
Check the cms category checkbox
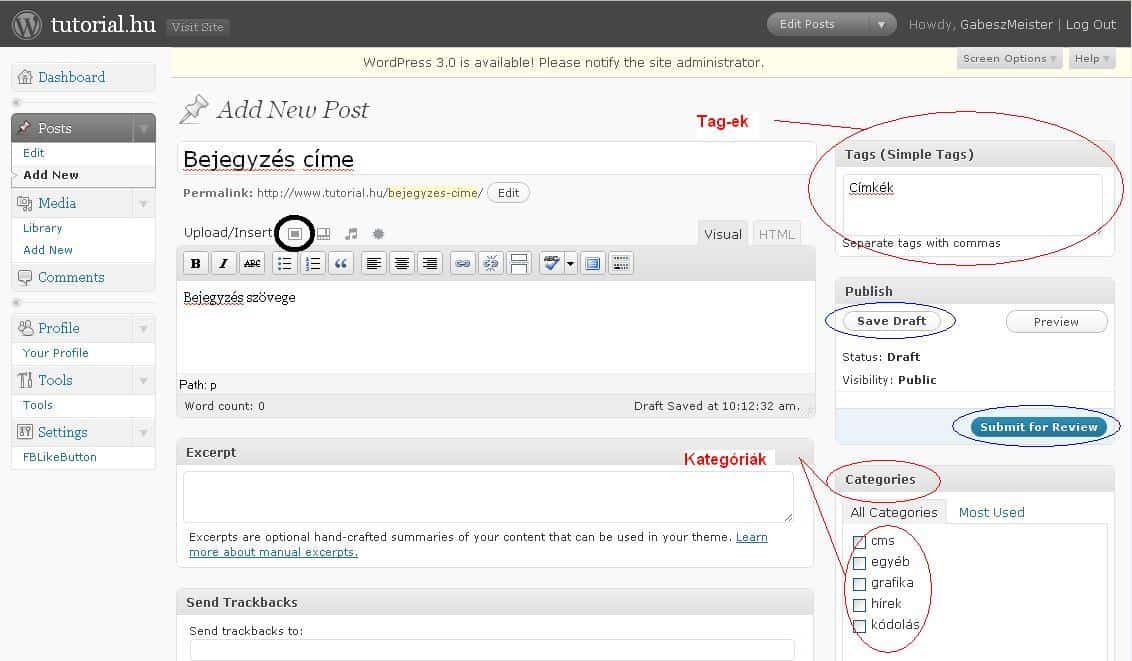pos(859,542)
